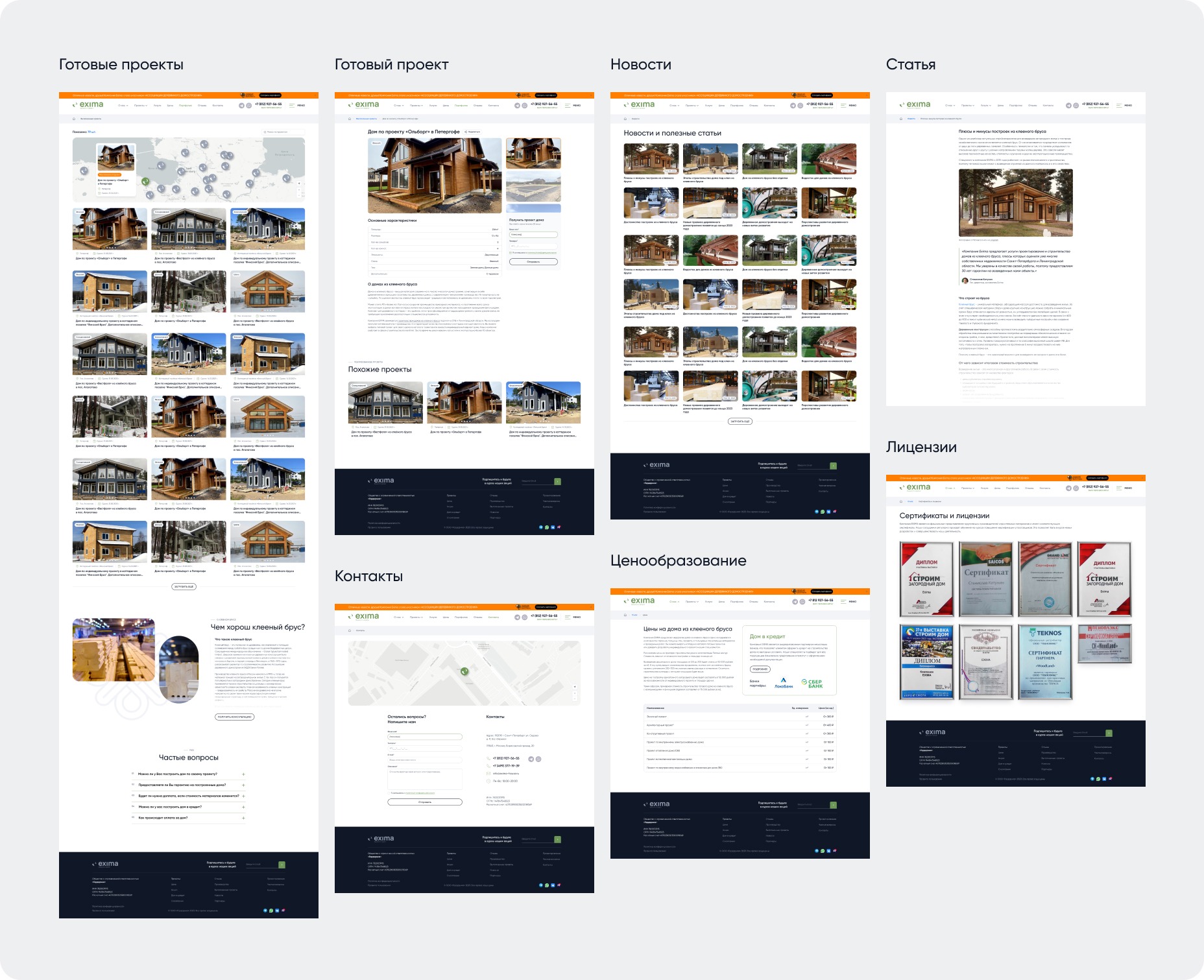1204x980 pixels.
Task: Open TEKNOS certificate thumbnail on Лицензии page
Action: coord(1044,662)
